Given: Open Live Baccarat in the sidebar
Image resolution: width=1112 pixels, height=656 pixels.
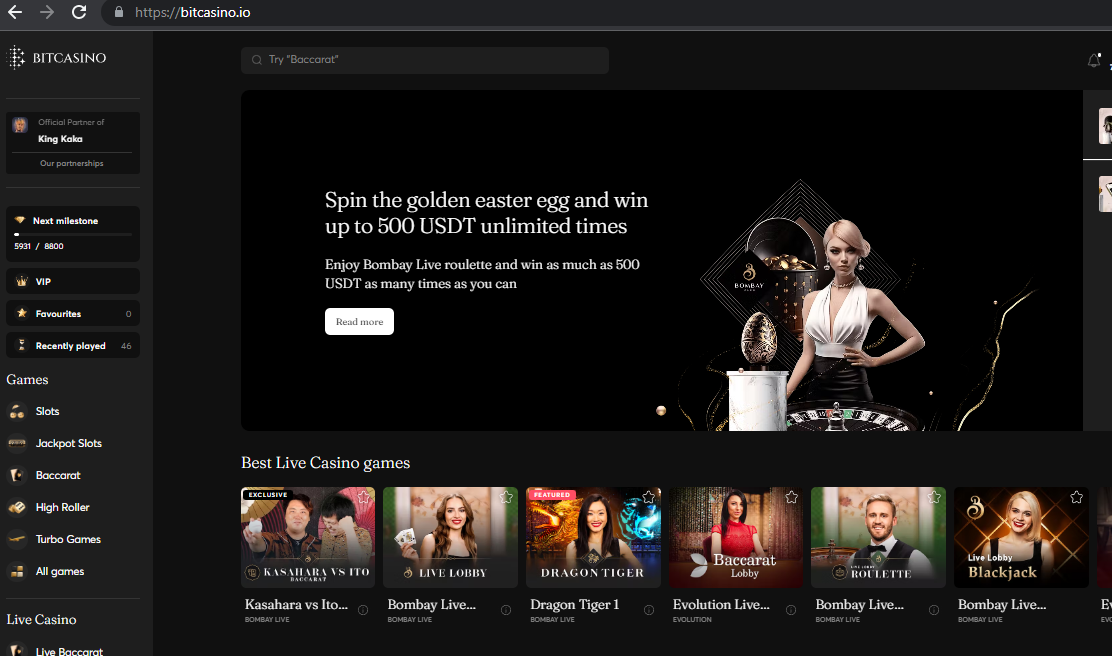Looking at the screenshot, I should point(55,651).
